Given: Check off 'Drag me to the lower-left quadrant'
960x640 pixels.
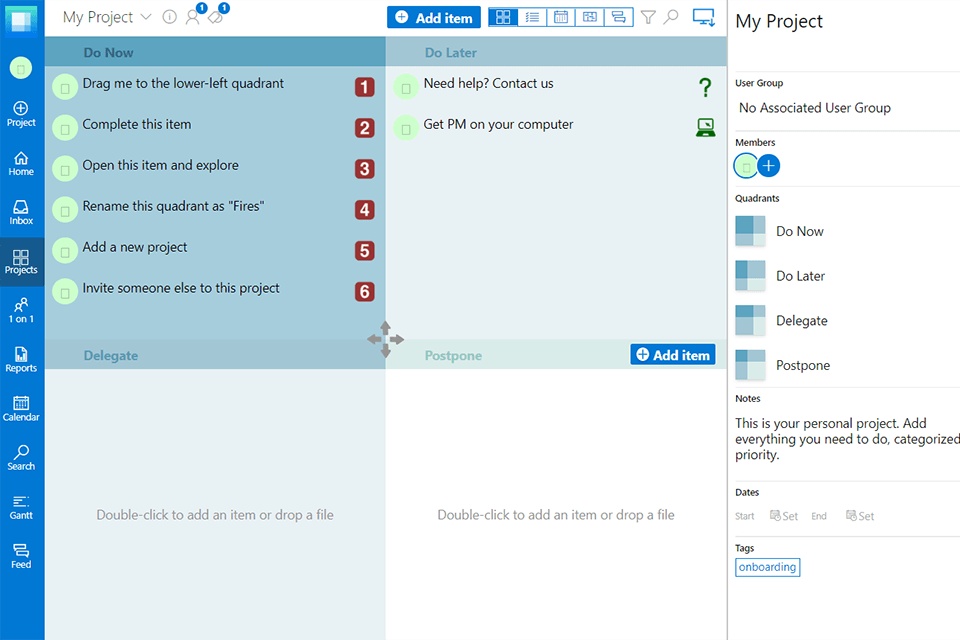Looking at the screenshot, I should (x=65, y=86).
